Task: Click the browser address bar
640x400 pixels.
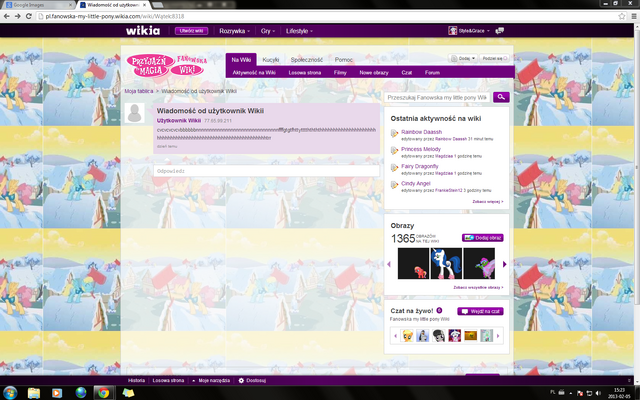Action: tap(326, 16)
